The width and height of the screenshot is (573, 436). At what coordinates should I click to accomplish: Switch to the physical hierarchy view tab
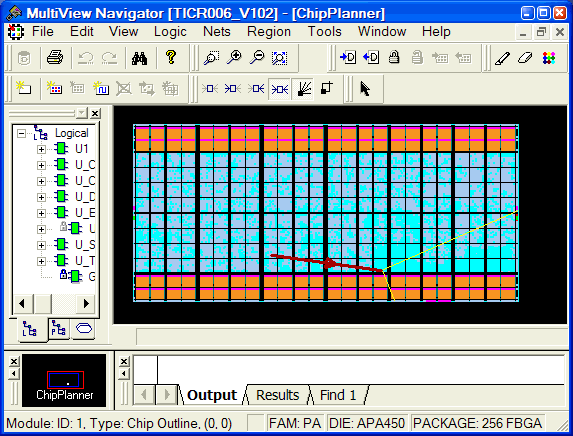(58, 328)
